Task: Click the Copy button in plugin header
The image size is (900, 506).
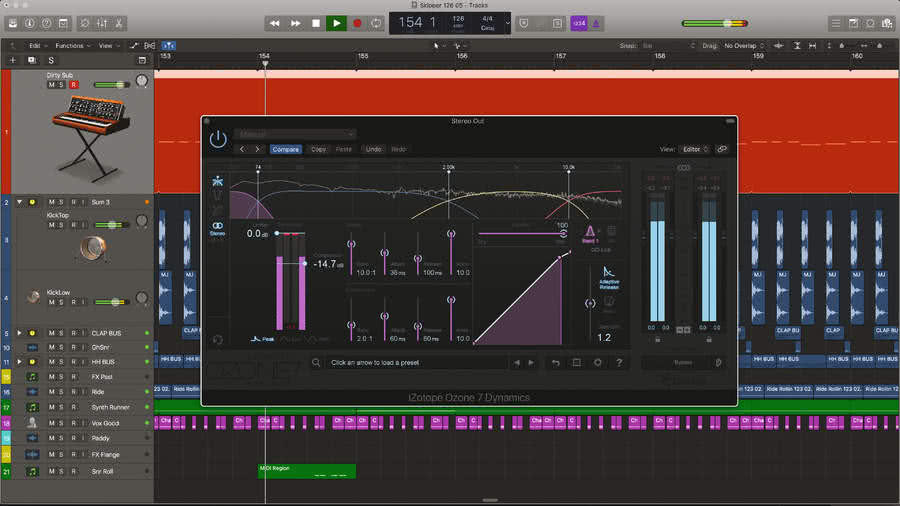Action: 319,149
